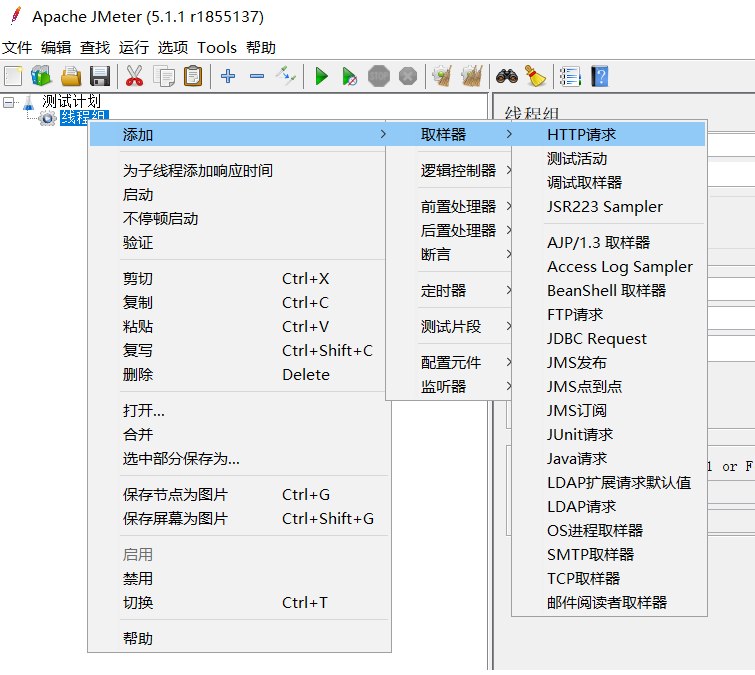Image resolution: width=755 pixels, height=675 pixels.
Task: Expand the 前置处理器 submenu
Action: [x=449, y=207]
